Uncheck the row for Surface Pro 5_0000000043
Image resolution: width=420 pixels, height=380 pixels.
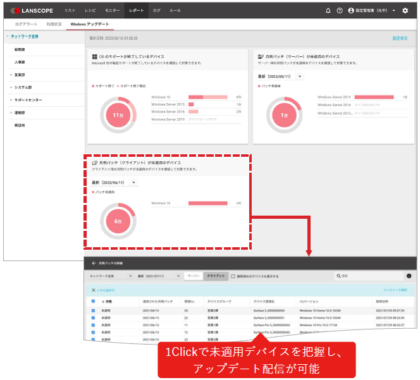click(93, 333)
